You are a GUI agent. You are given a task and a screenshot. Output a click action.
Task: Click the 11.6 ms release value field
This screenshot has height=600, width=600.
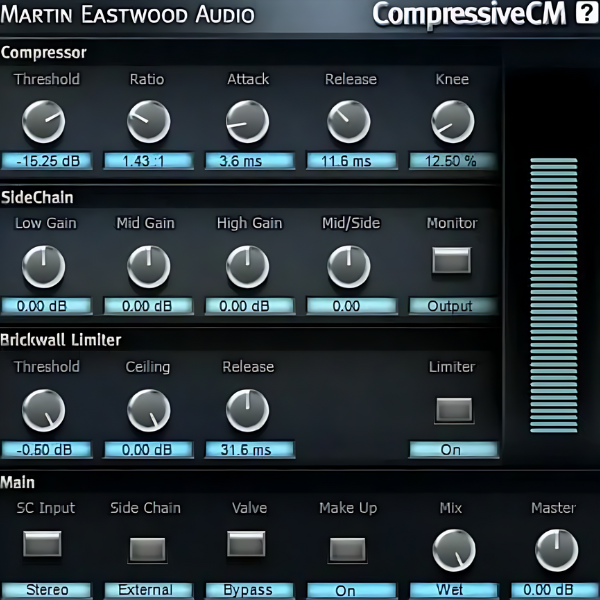pyautogui.click(x=351, y=161)
